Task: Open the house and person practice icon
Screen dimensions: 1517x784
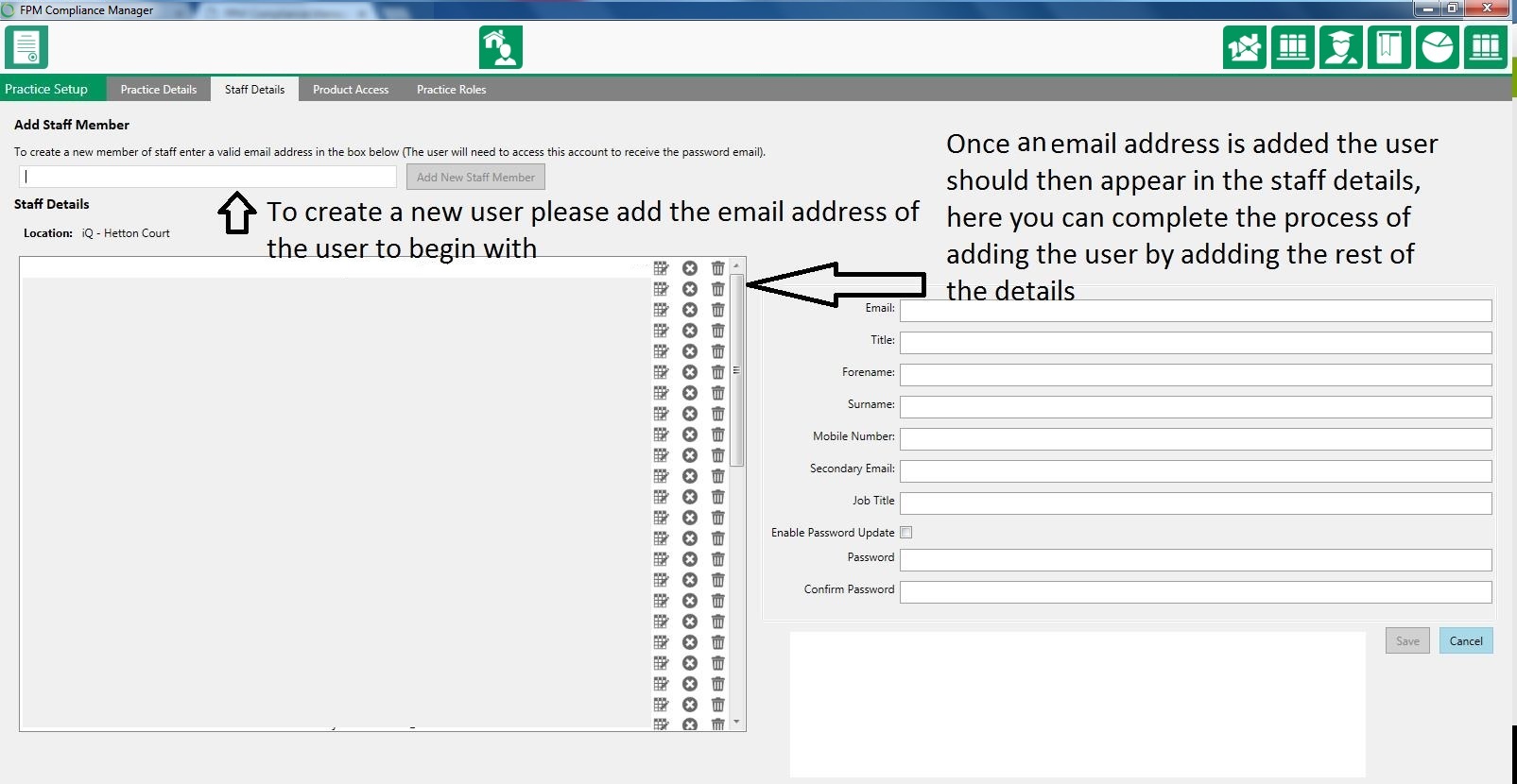Action: (500, 47)
